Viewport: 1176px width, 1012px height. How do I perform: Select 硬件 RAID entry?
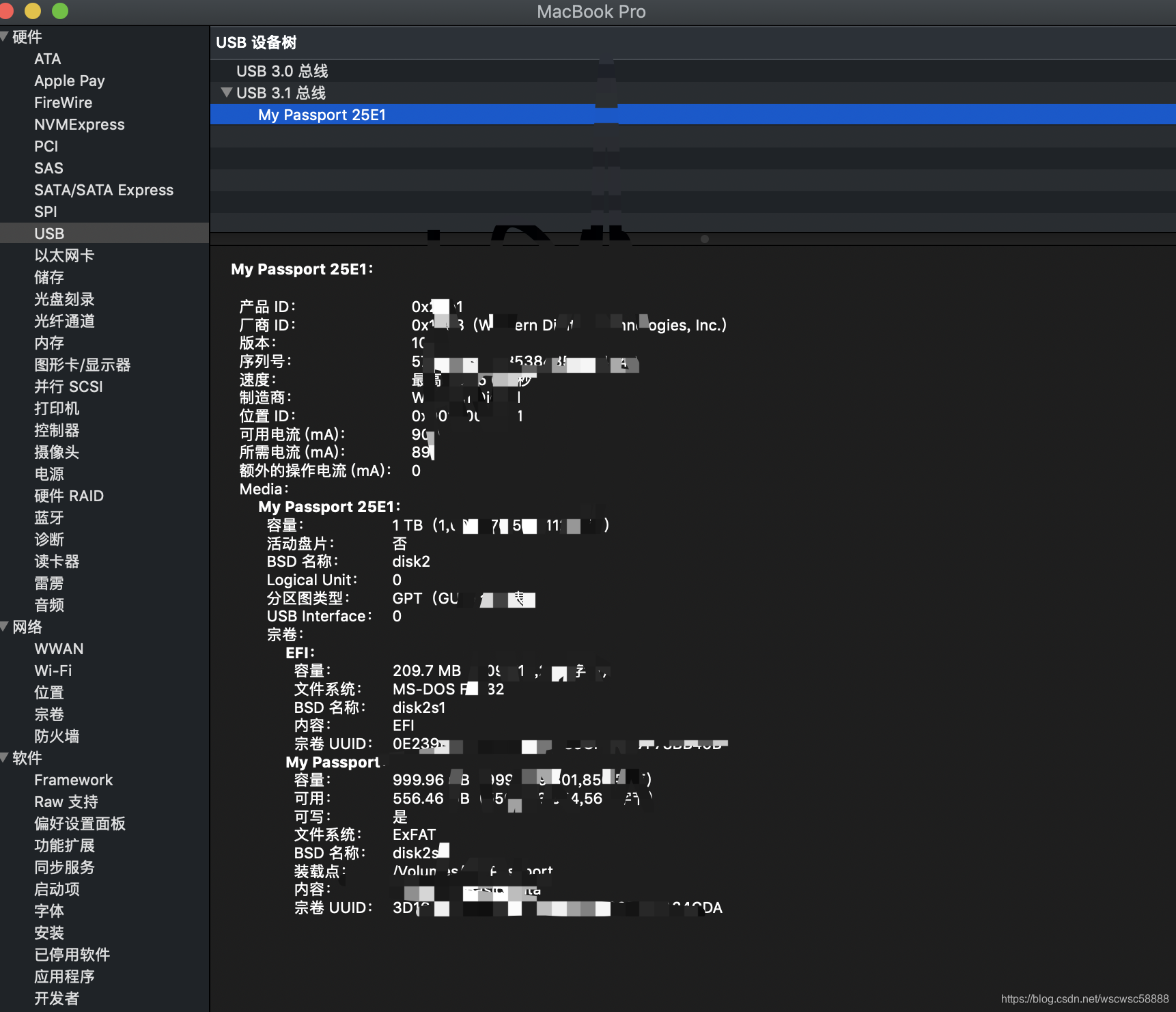(69, 496)
